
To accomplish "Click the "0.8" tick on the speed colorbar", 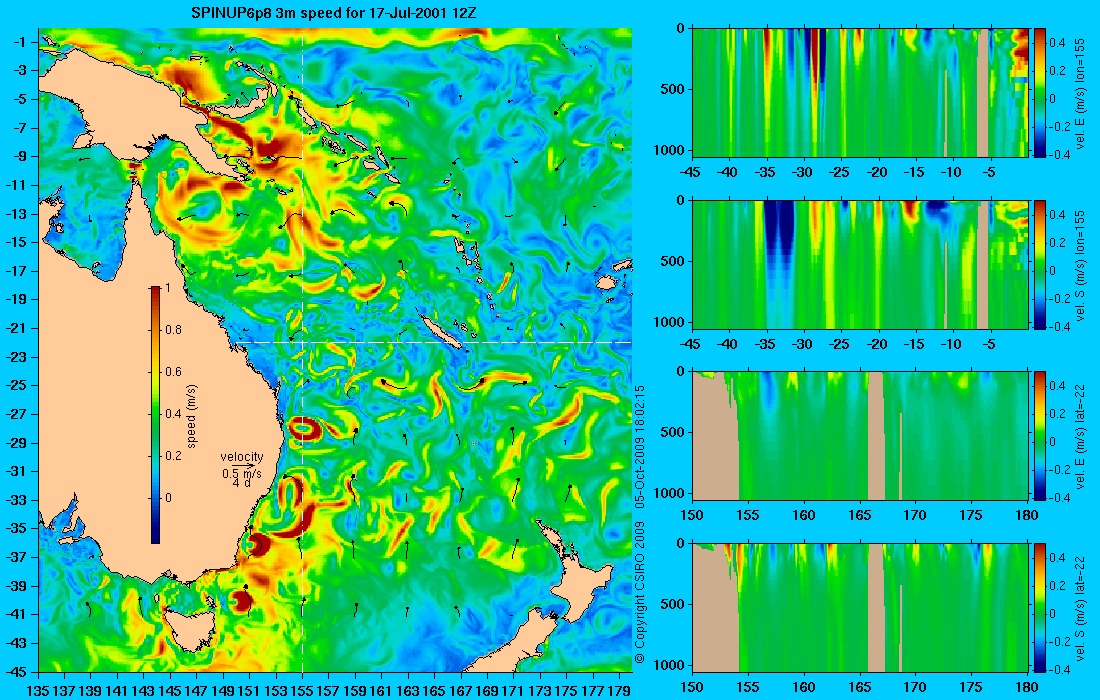I will tap(173, 330).
